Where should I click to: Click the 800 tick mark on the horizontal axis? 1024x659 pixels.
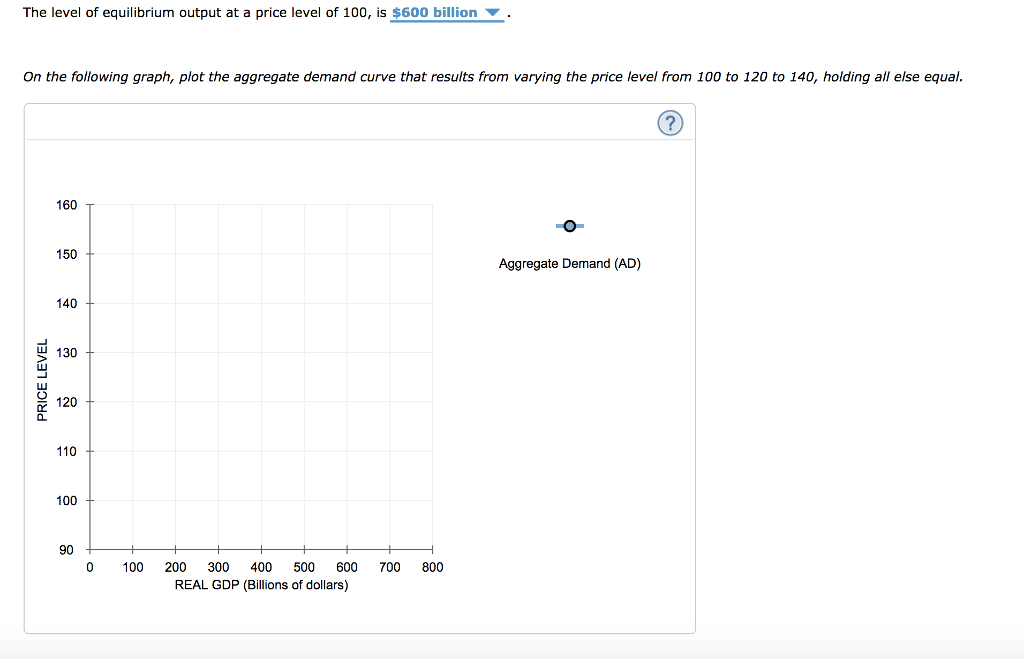click(432, 549)
